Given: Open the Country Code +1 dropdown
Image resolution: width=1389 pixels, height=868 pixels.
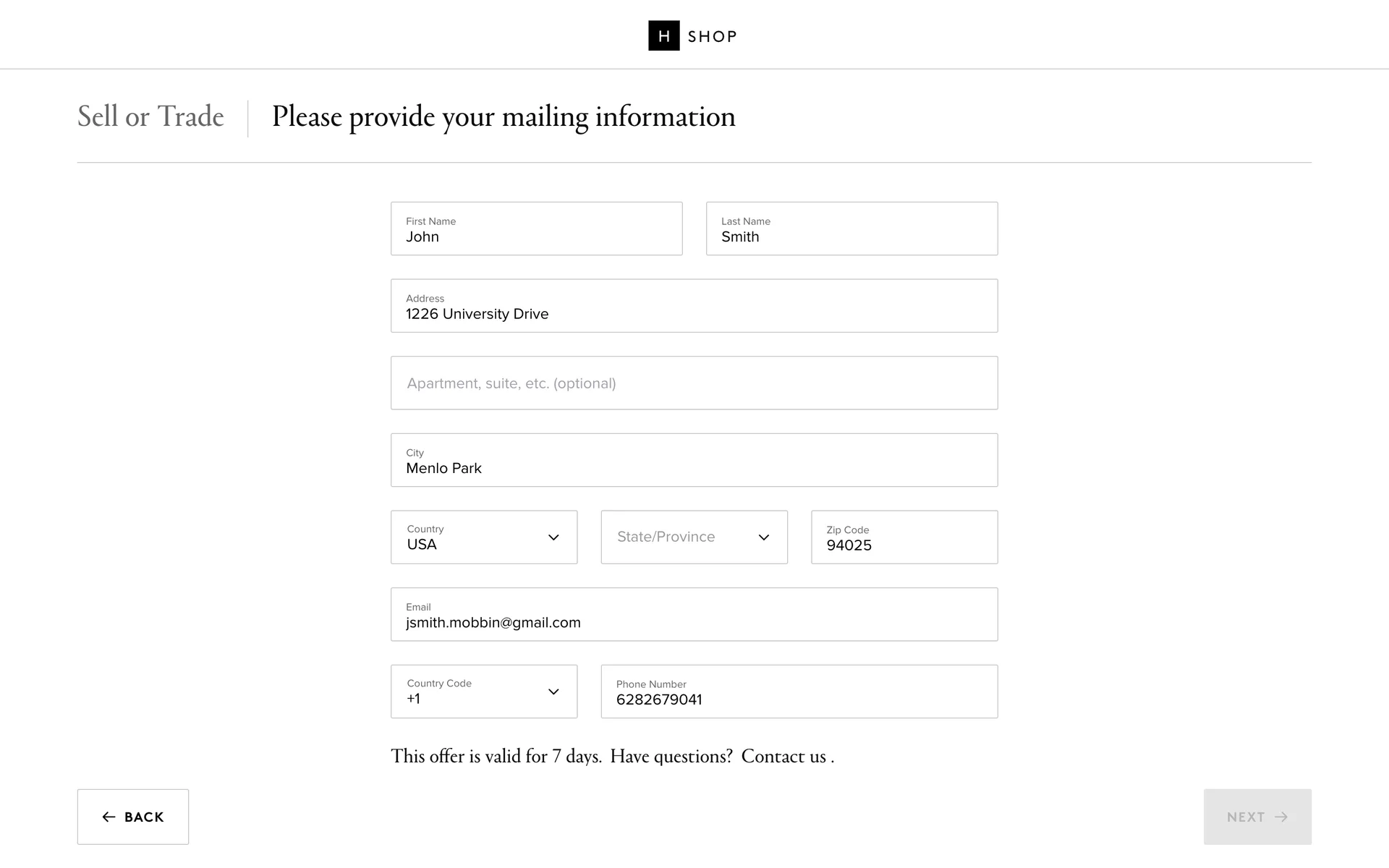Looking at the screenshot, I should click(470, 692).
